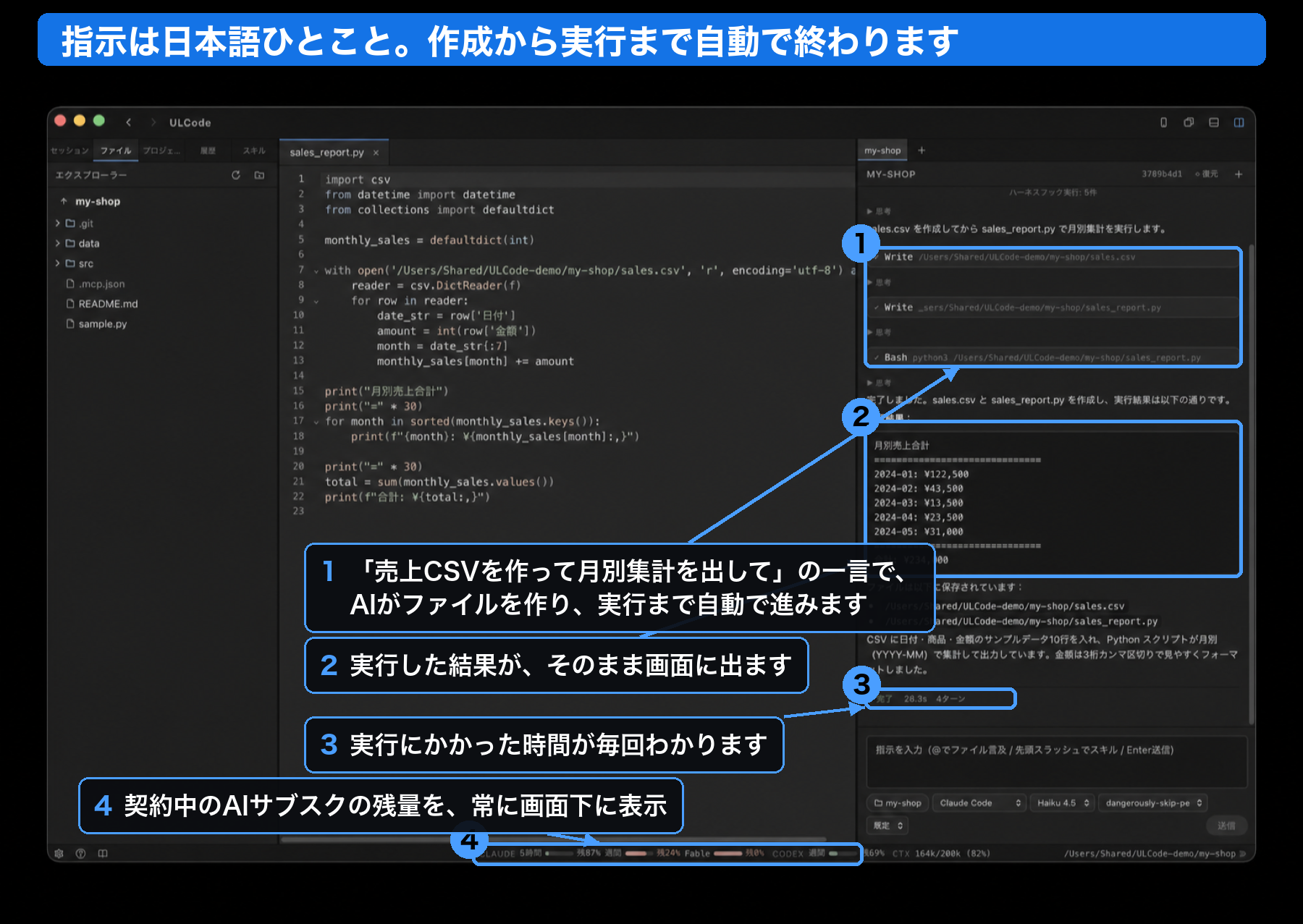Expand the first 思考 thinking block
The width and height of the screenshot is (1303, 924).
[x=879, y=211]
